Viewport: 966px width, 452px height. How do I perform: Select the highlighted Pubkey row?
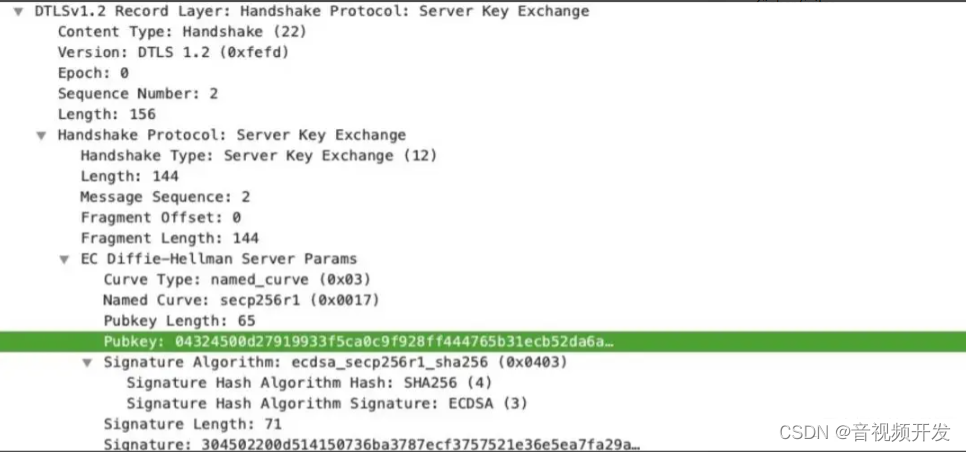(483, 342)
